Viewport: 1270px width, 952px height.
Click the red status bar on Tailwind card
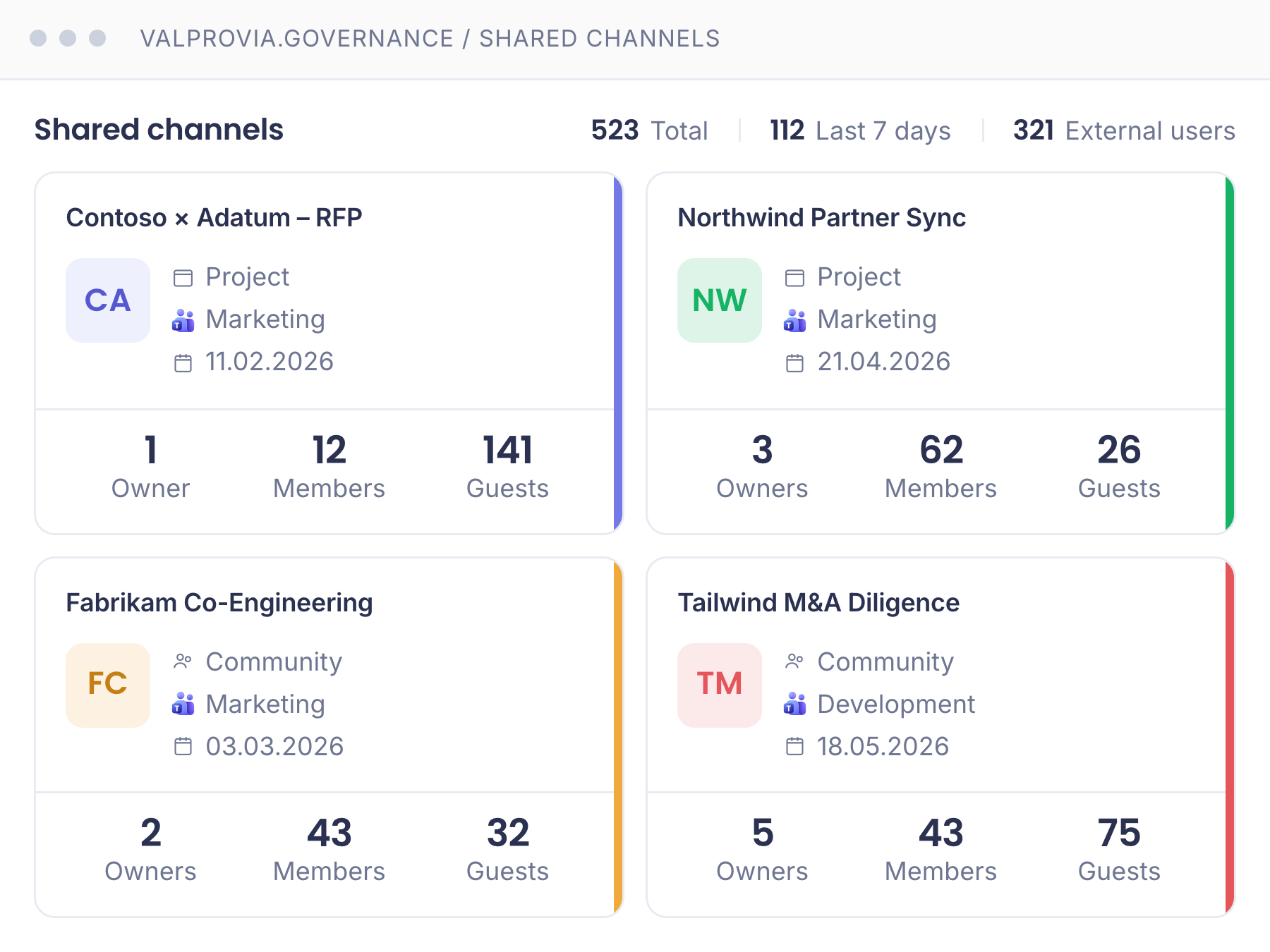(x=1230, y=737)
